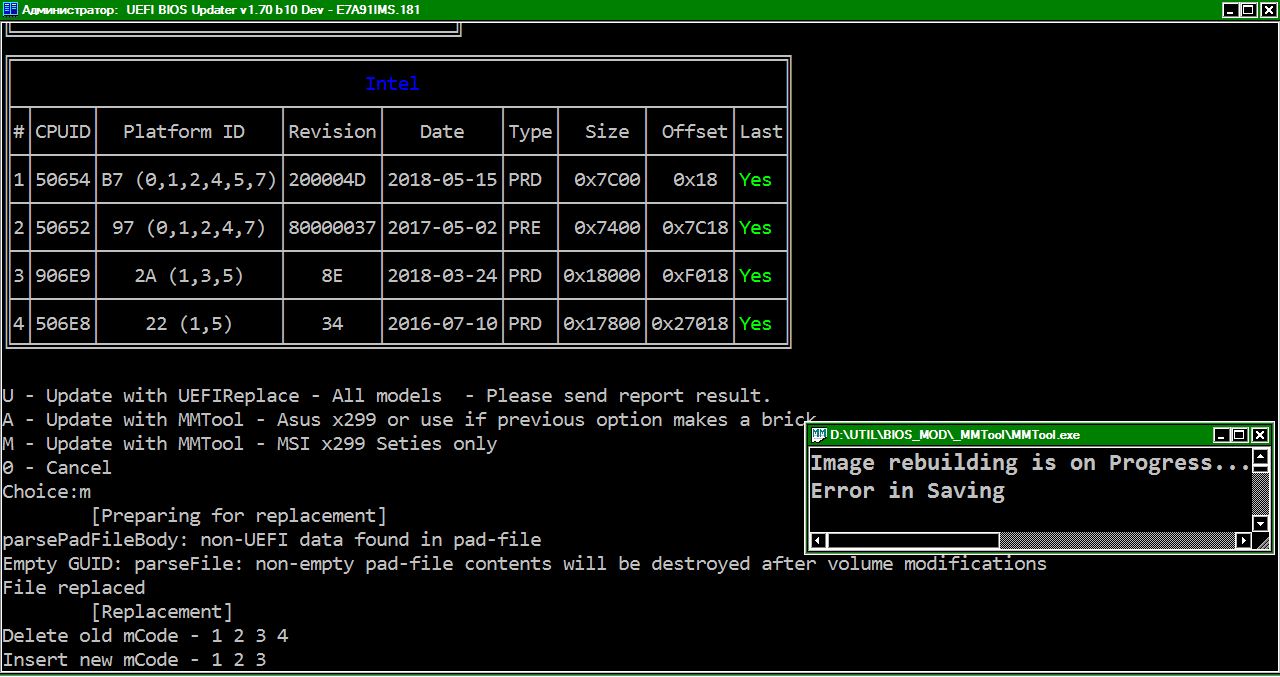Click CPUID value 906E9
This screenshot has height=677, width=1280.
coord(63,276)
